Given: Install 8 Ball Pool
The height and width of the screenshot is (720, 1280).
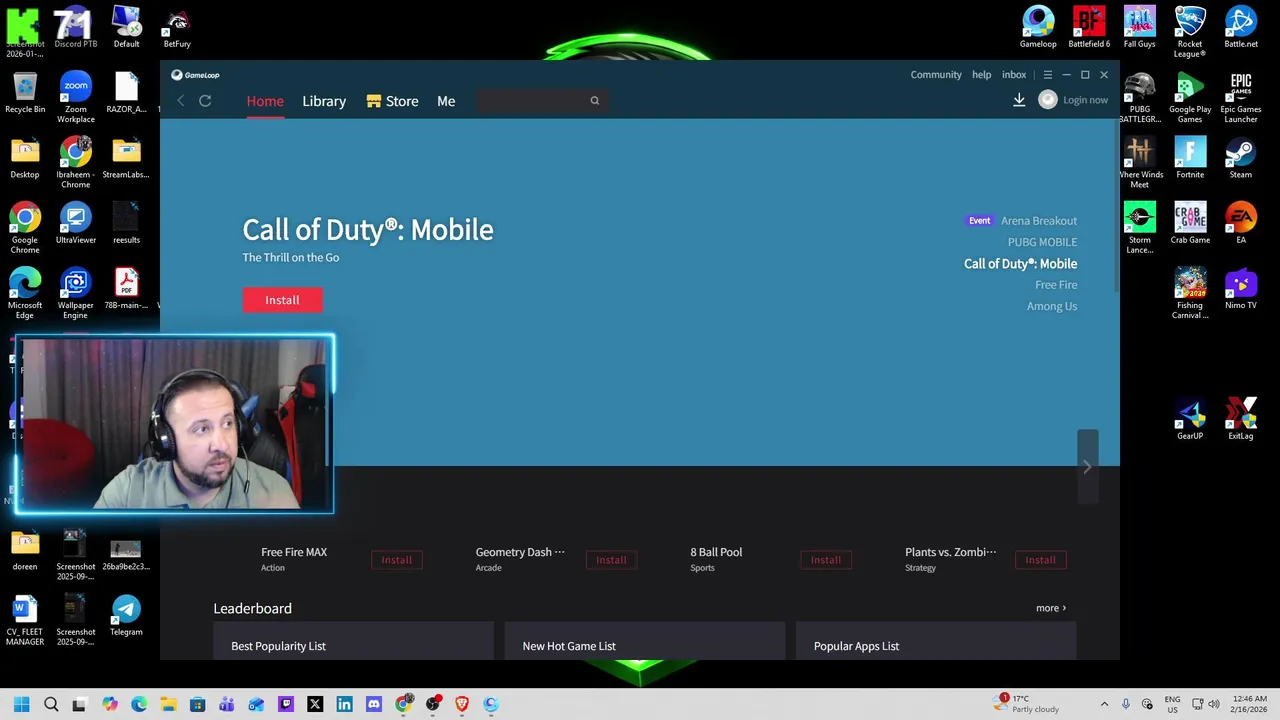Looking at the screenshot, I should coord(826,560).
